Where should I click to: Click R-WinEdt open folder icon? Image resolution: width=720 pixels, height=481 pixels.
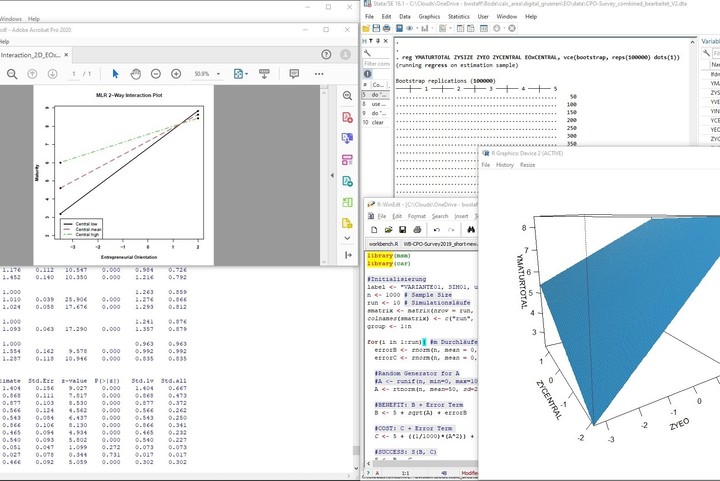[x=388, y=229]
